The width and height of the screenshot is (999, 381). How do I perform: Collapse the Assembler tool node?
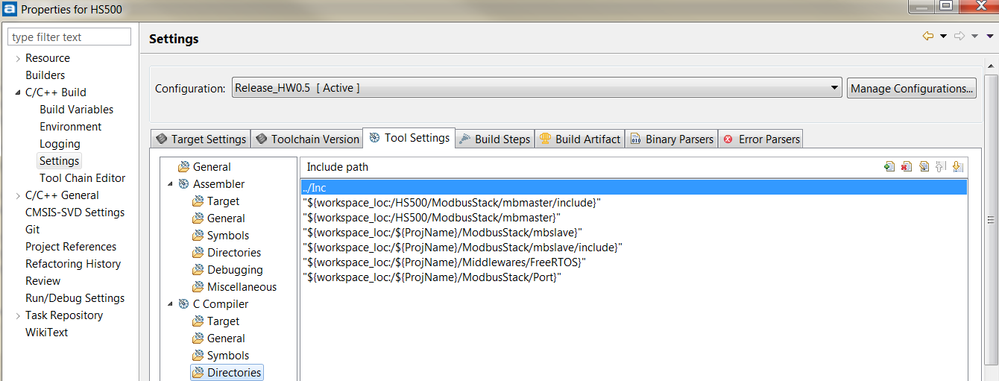(x=170, y=184)
